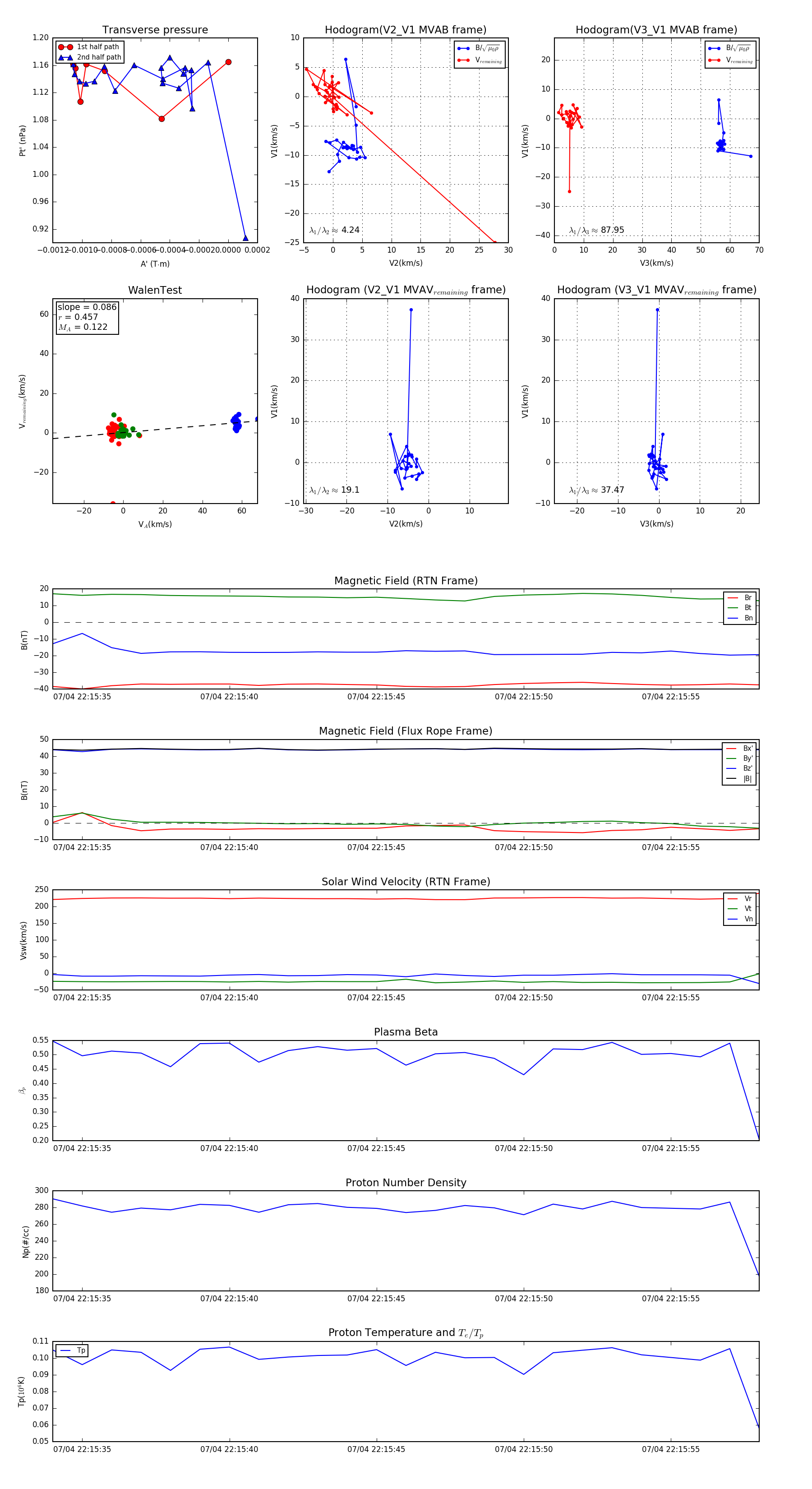Select the "By'" legend entry

tap(739, 758)
